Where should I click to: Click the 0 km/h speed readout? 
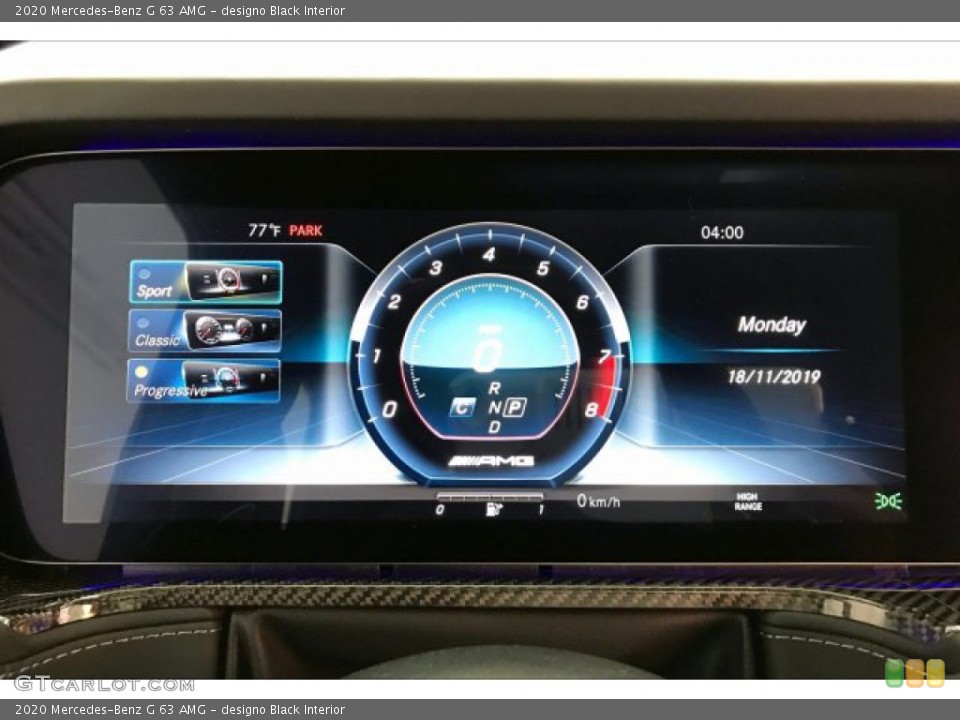click(x=598, y=501)
